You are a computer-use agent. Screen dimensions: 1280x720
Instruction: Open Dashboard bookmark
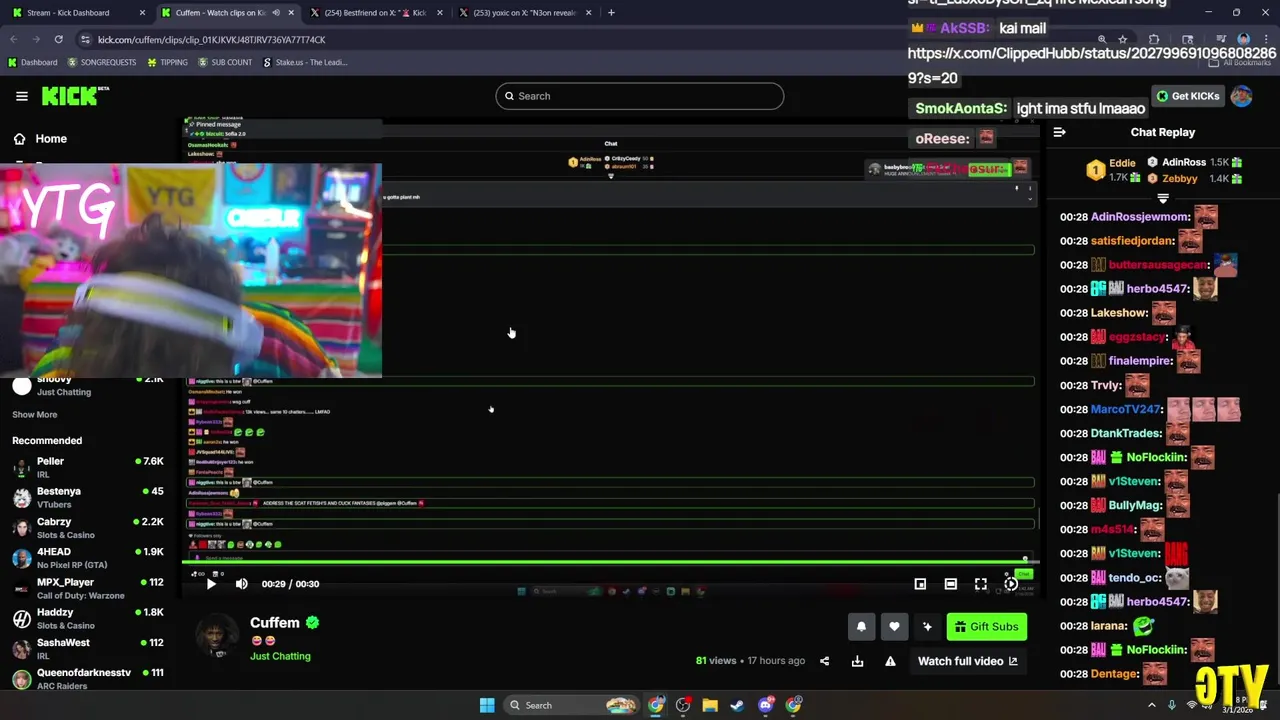(32, 62)
